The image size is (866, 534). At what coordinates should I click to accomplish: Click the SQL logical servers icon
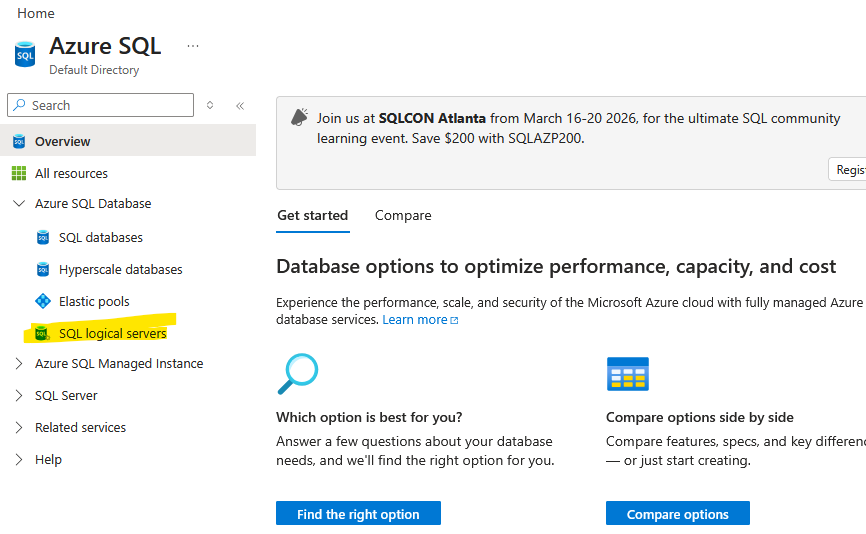[x=43, y=334]
